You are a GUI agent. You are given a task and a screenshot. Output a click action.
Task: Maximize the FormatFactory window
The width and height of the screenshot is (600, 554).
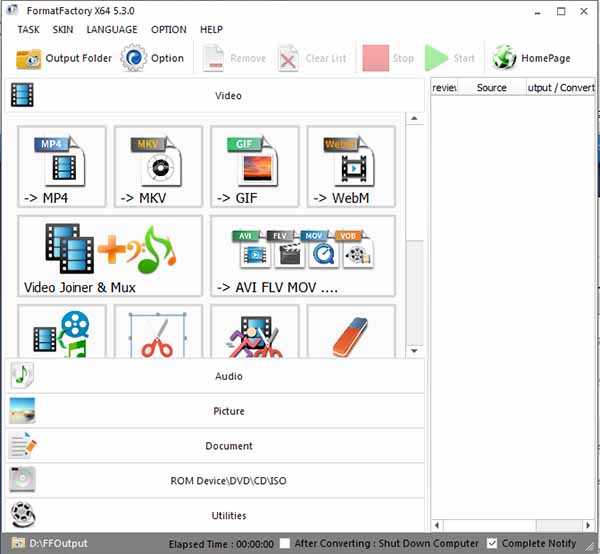[561, 11]
